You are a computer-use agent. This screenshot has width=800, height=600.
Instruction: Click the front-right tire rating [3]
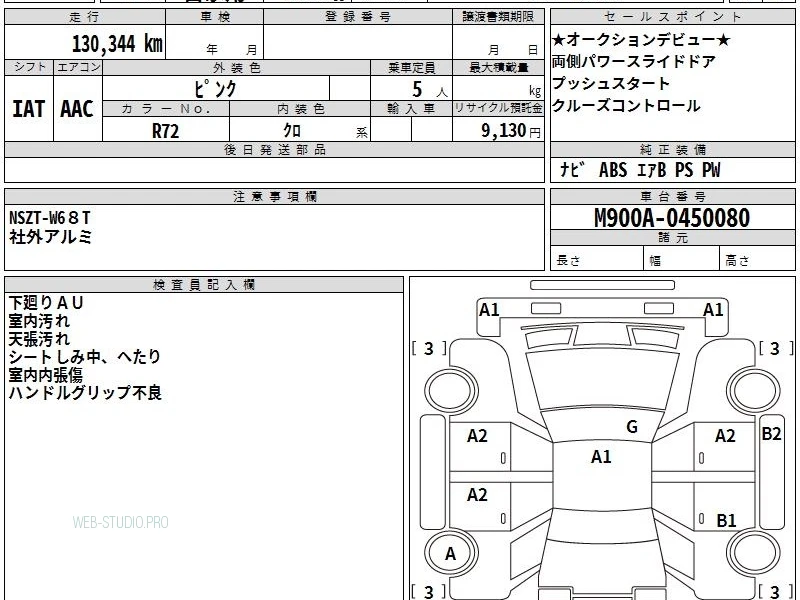click(x=775, y=348)
